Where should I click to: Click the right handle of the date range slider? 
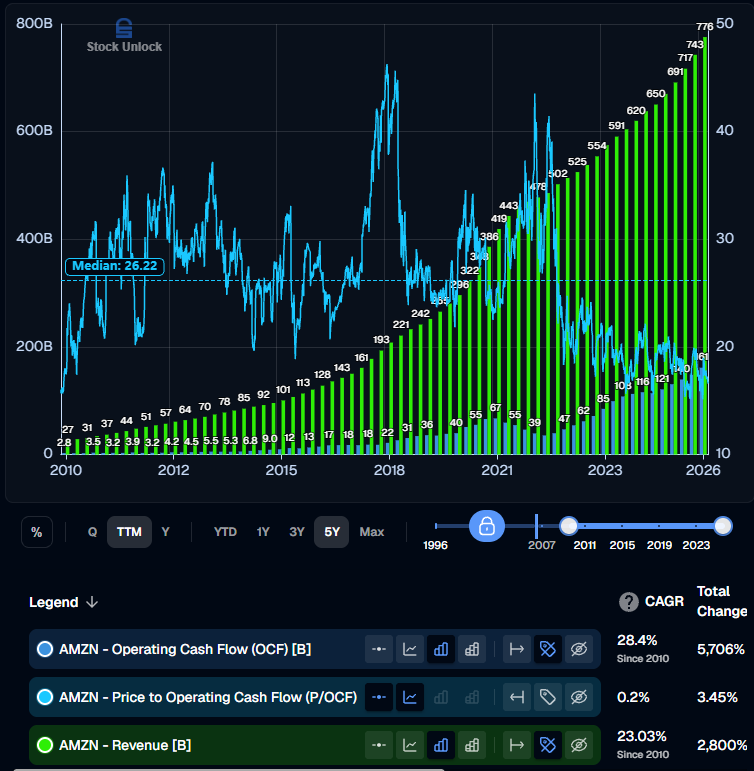click(723, 526)
